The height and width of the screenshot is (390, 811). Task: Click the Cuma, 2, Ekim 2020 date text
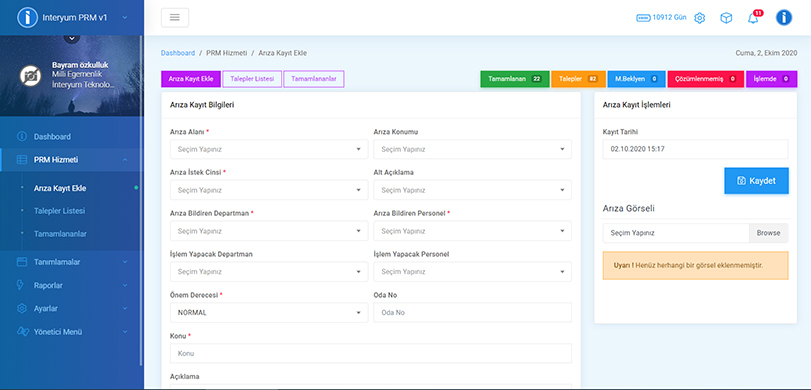pyautogui.click(x=766, y=53)
